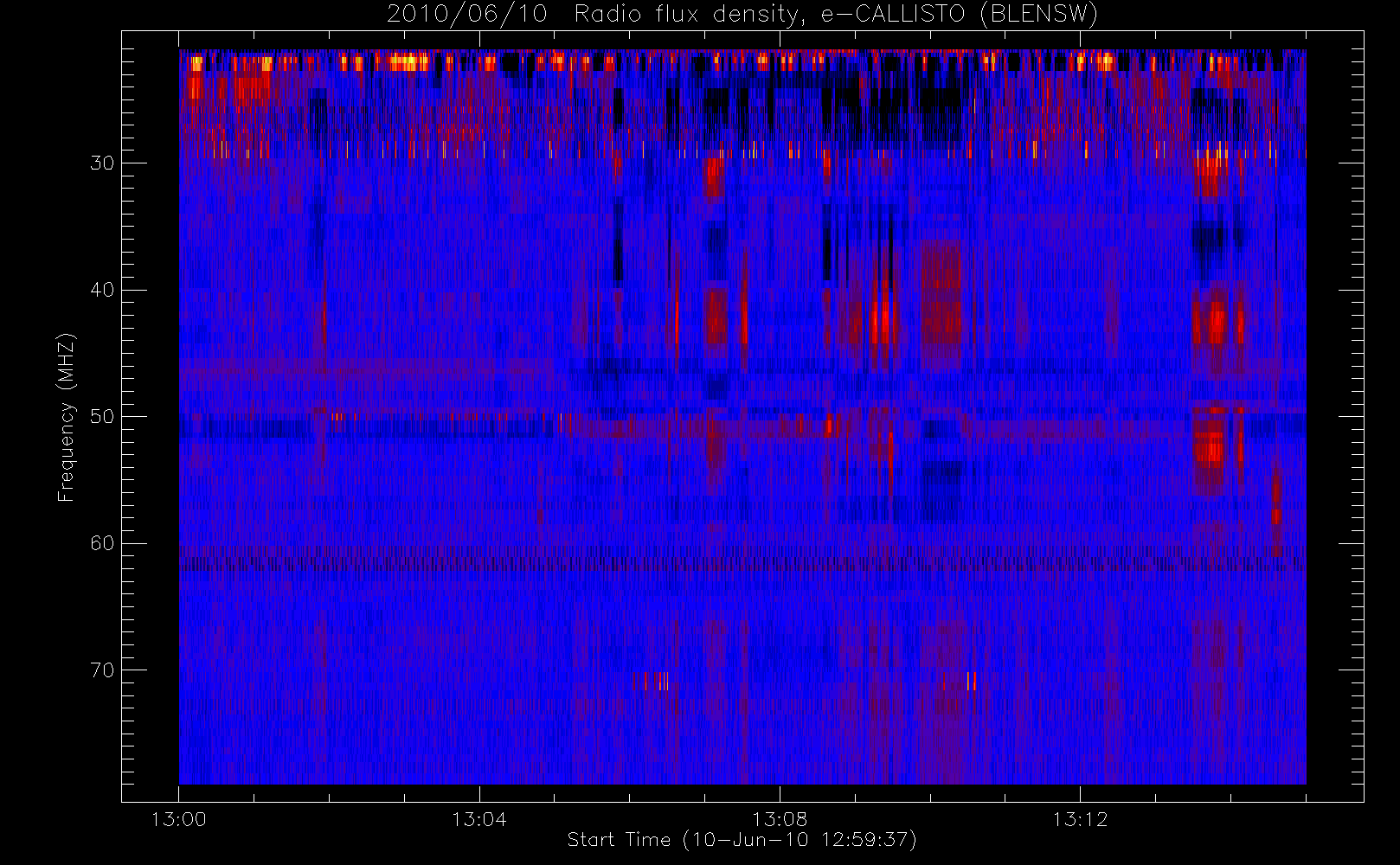Click the 13:12 time tick label
Image resolution: width=1400 pixels, height=865 pixels.
tap(1080, 819)
